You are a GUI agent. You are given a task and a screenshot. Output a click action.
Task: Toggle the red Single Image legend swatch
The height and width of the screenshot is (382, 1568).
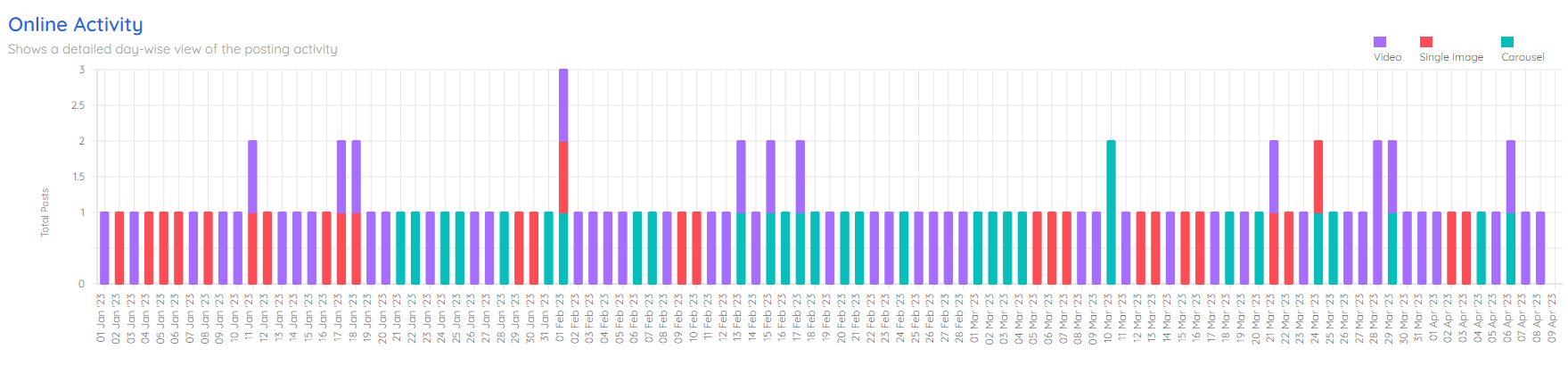(1425, 42)
